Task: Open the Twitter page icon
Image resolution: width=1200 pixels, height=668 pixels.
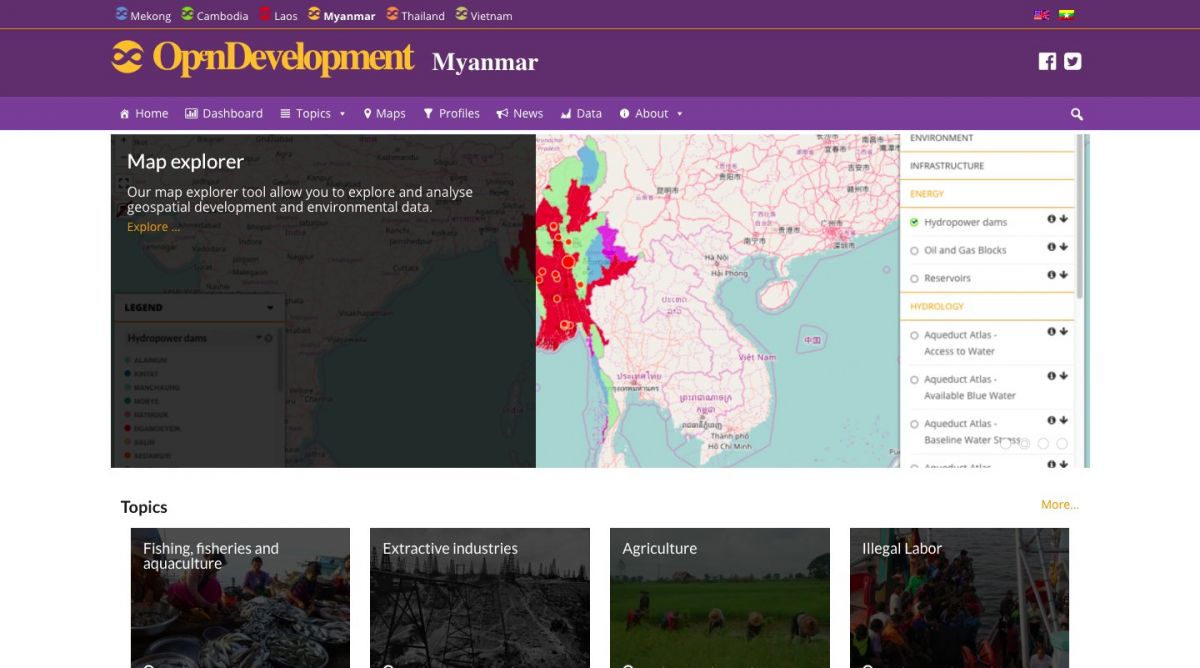Action: point(1072,61)
